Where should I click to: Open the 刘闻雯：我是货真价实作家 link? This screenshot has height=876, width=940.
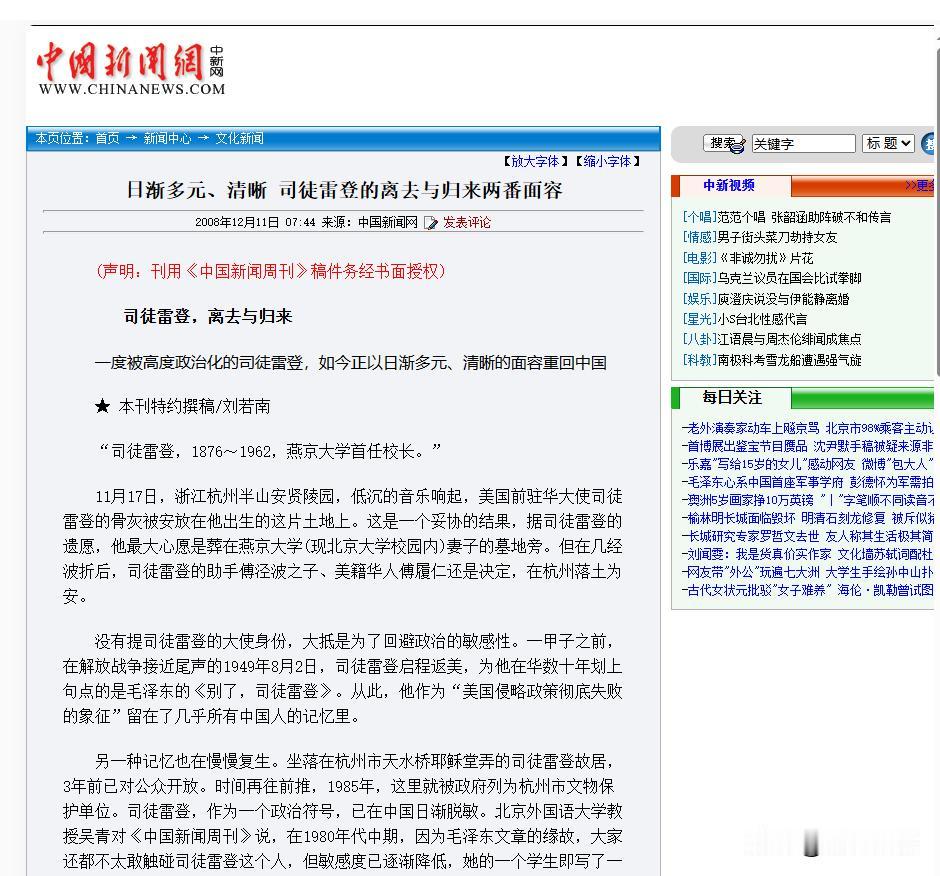click(758, 554)
